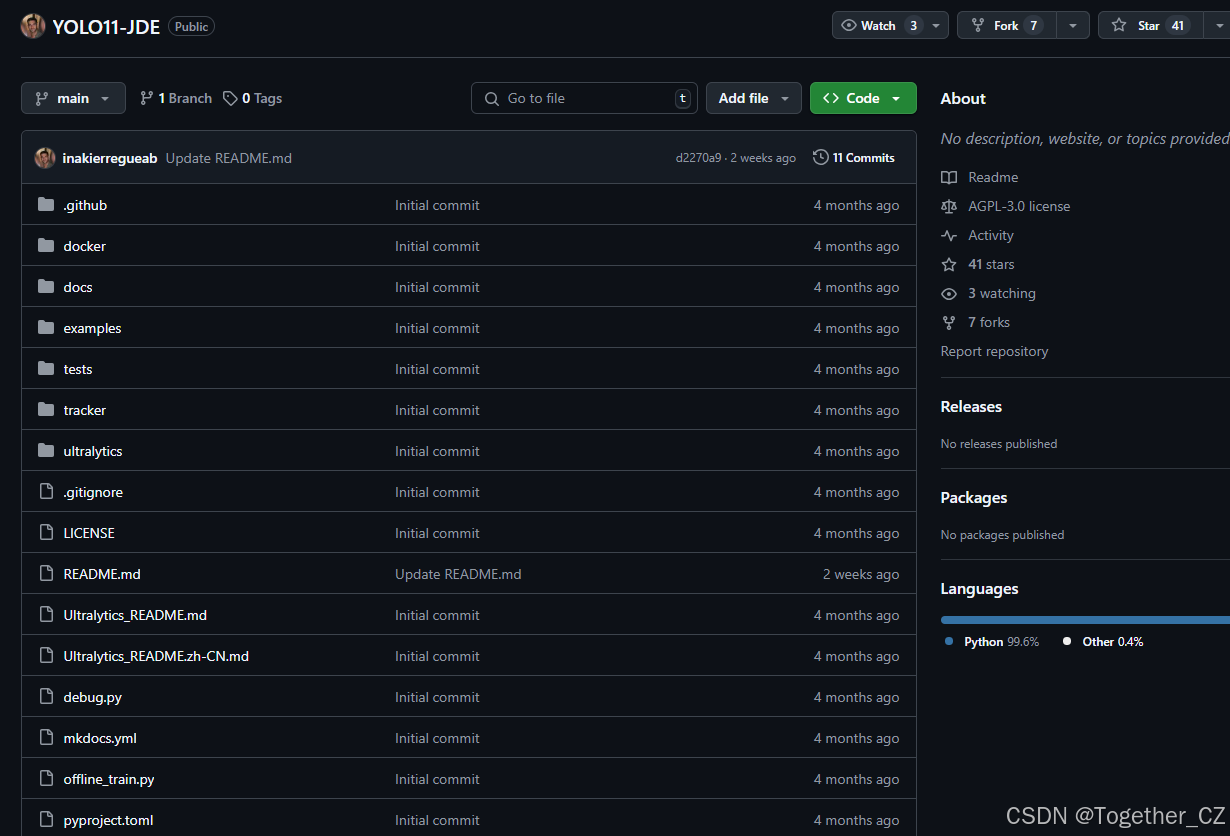The image size is (1230, 836).
Task: Open the 0 Tags link
Action: pos(253,98)
